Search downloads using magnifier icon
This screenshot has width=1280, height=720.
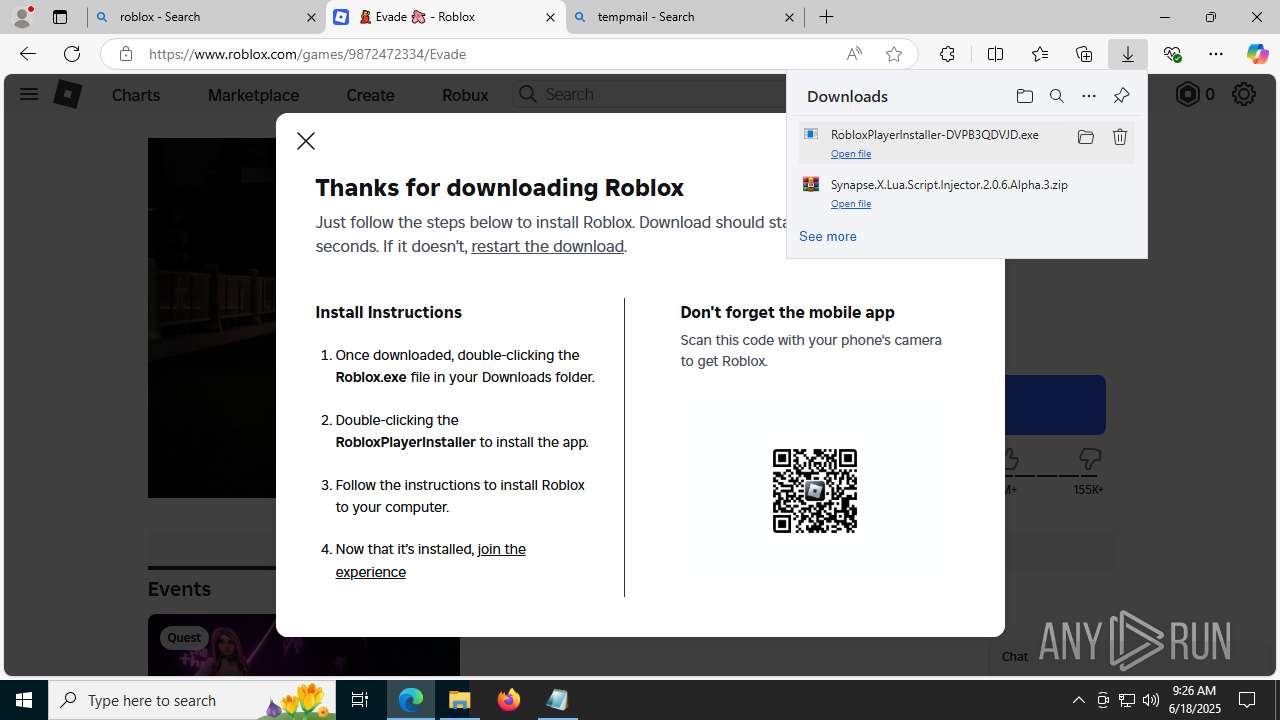pos(1057,96)
